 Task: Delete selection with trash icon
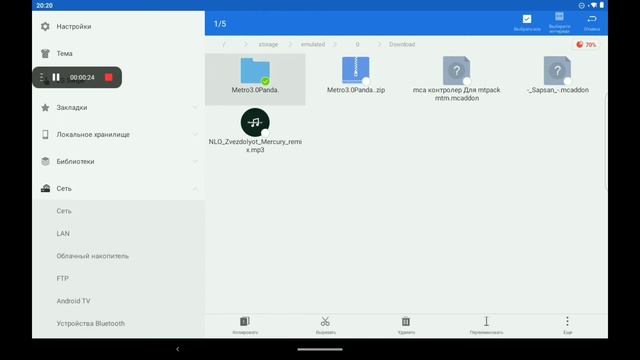click(406, 322)
